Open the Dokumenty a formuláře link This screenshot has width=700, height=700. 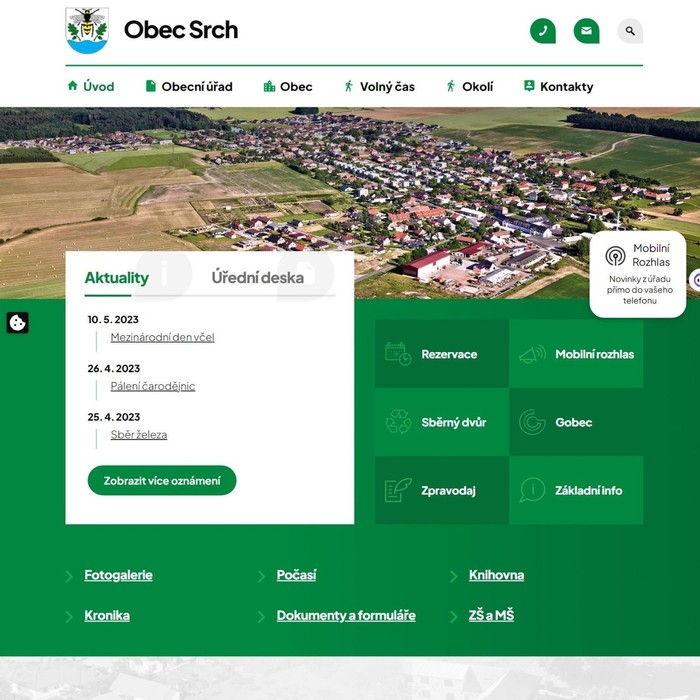[x=346, y=616]
